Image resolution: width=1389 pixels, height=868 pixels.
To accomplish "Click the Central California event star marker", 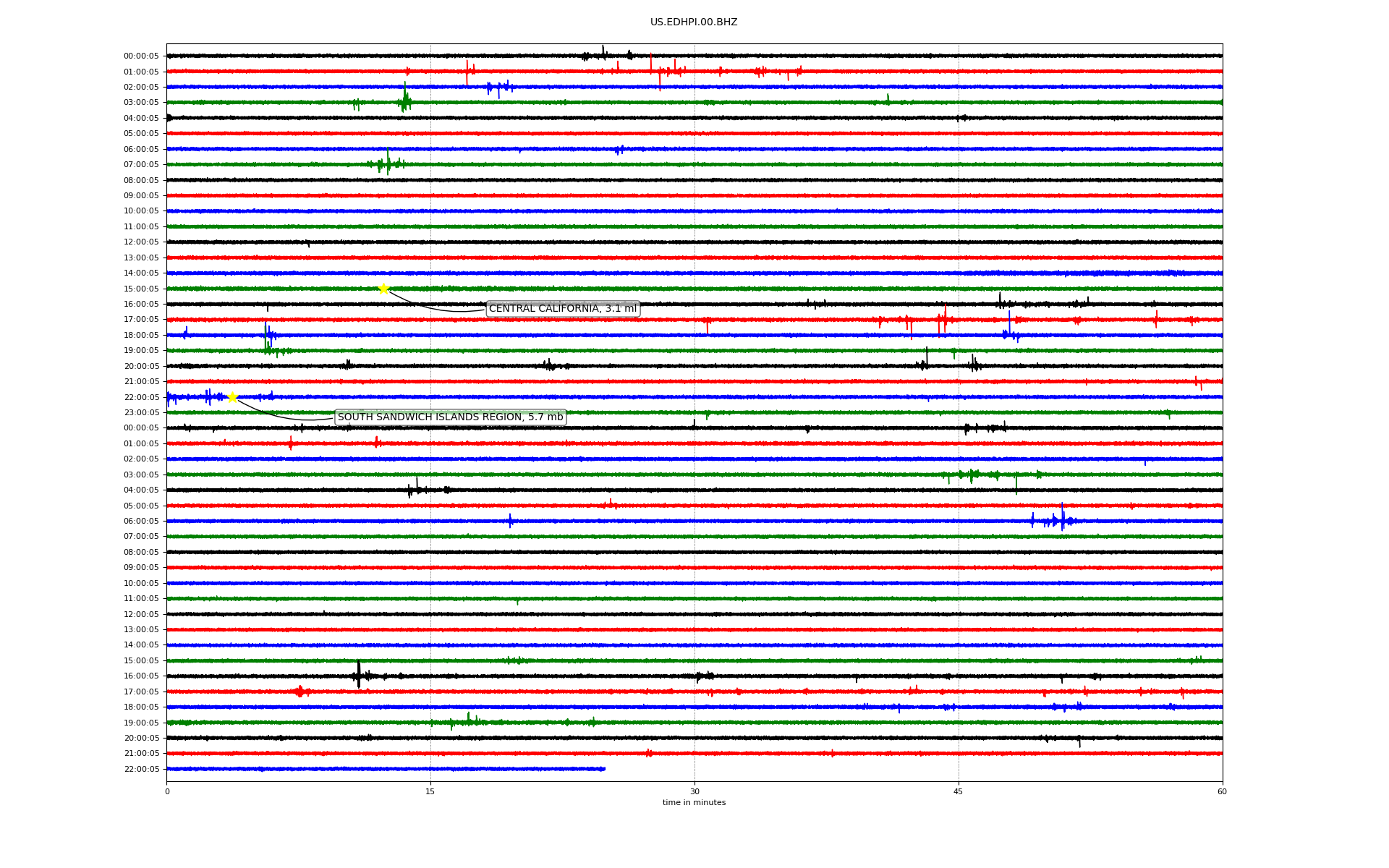I will tap(383, 289).
